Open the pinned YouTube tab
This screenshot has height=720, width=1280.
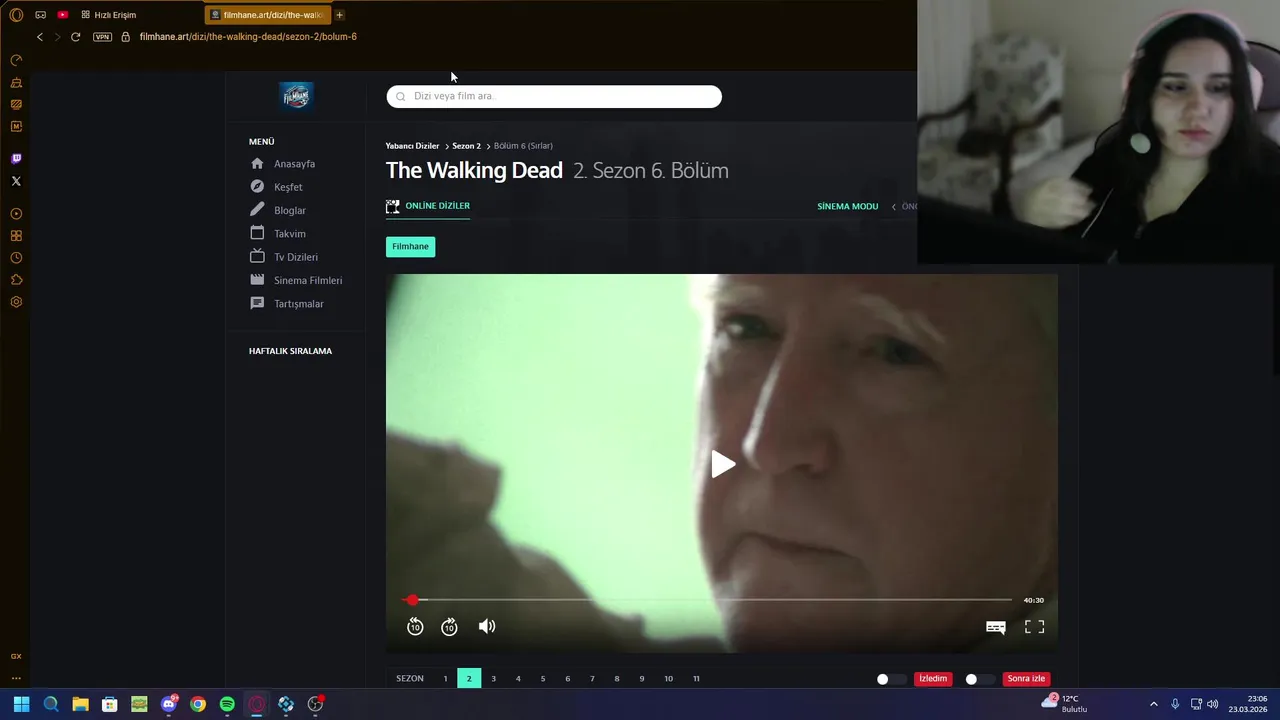(x=62, y=15)
